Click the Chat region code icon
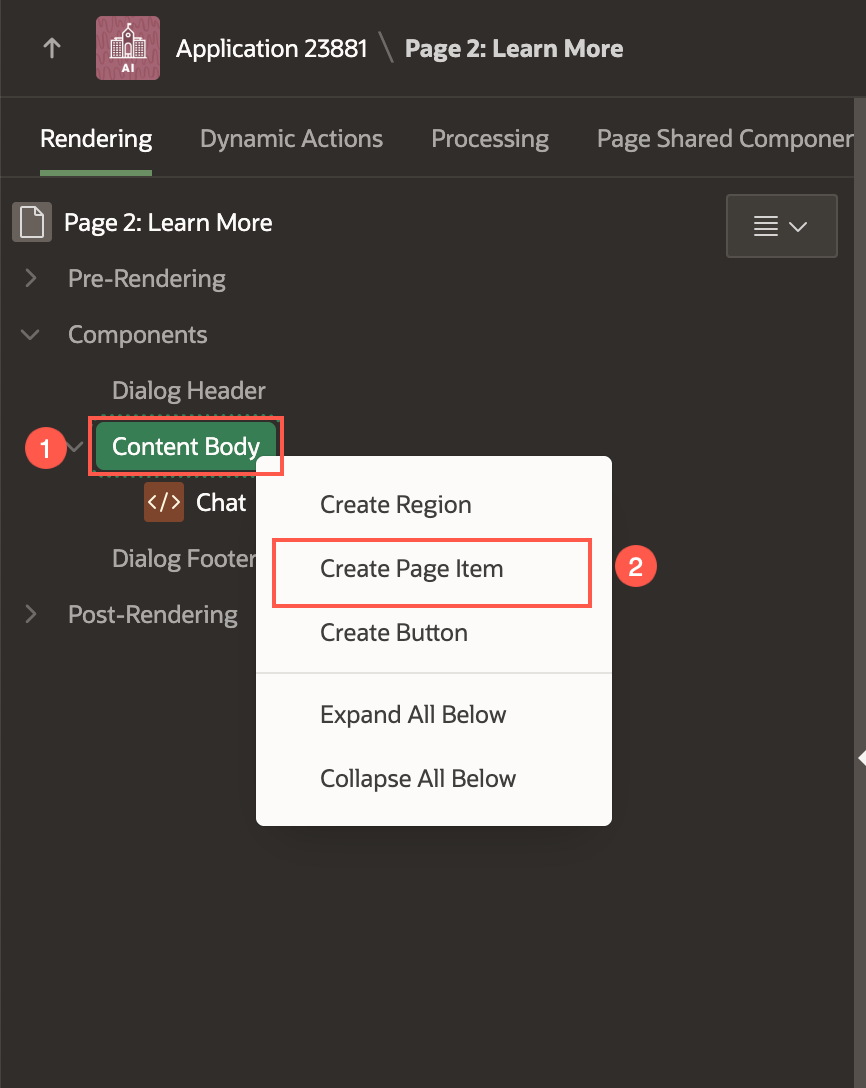Viewport: 866px width, 1088px height. coord(164,502)
